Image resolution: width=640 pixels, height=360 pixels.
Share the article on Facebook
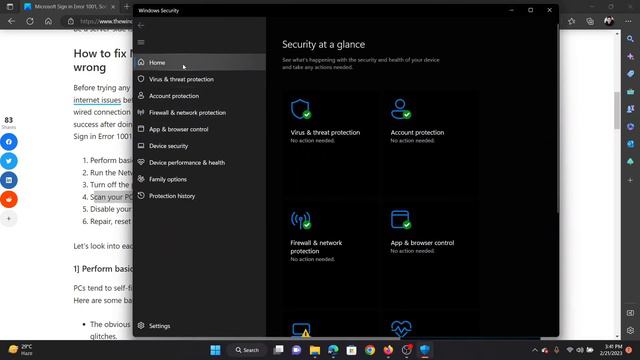[9, 142]
